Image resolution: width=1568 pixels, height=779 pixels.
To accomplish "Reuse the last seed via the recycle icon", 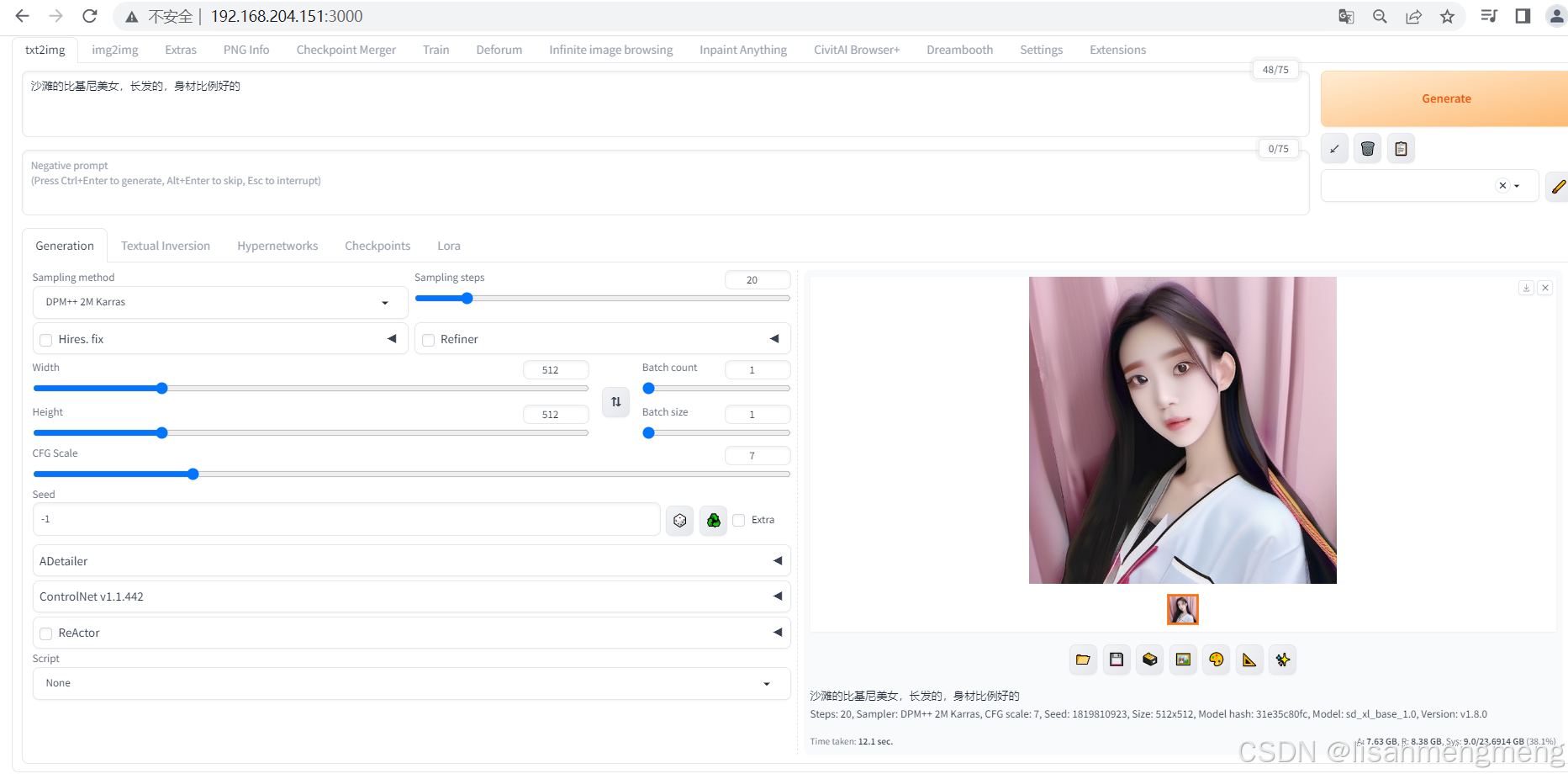I will coord(713,519).
